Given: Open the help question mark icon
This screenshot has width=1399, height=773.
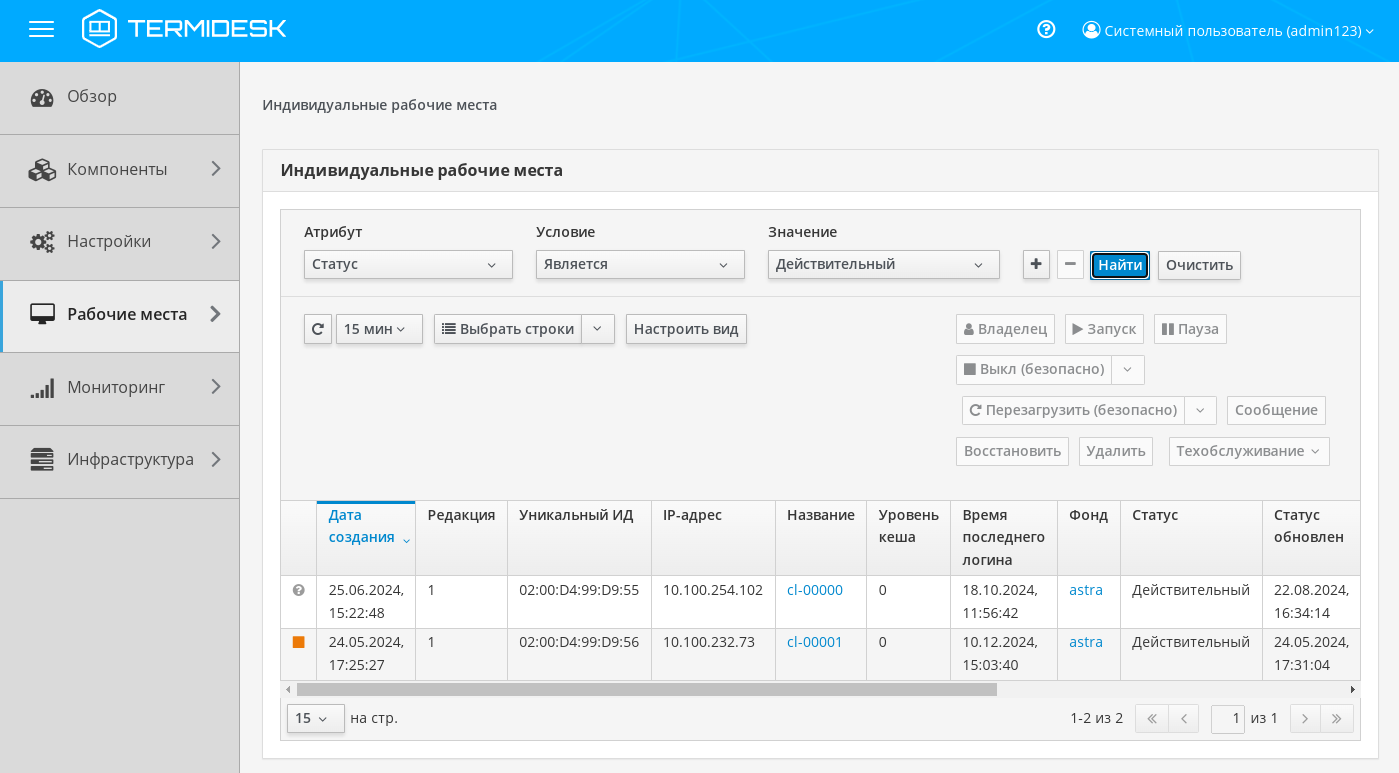Looking at the screenshot, I should pyautogui.click(x=1046, y=30).
